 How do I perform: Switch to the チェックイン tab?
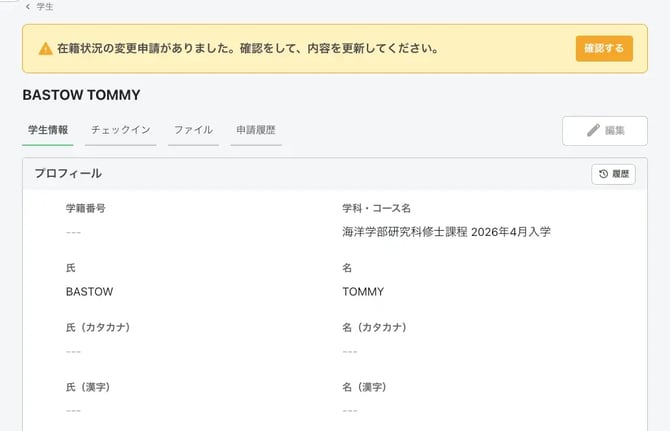(120, 130)
